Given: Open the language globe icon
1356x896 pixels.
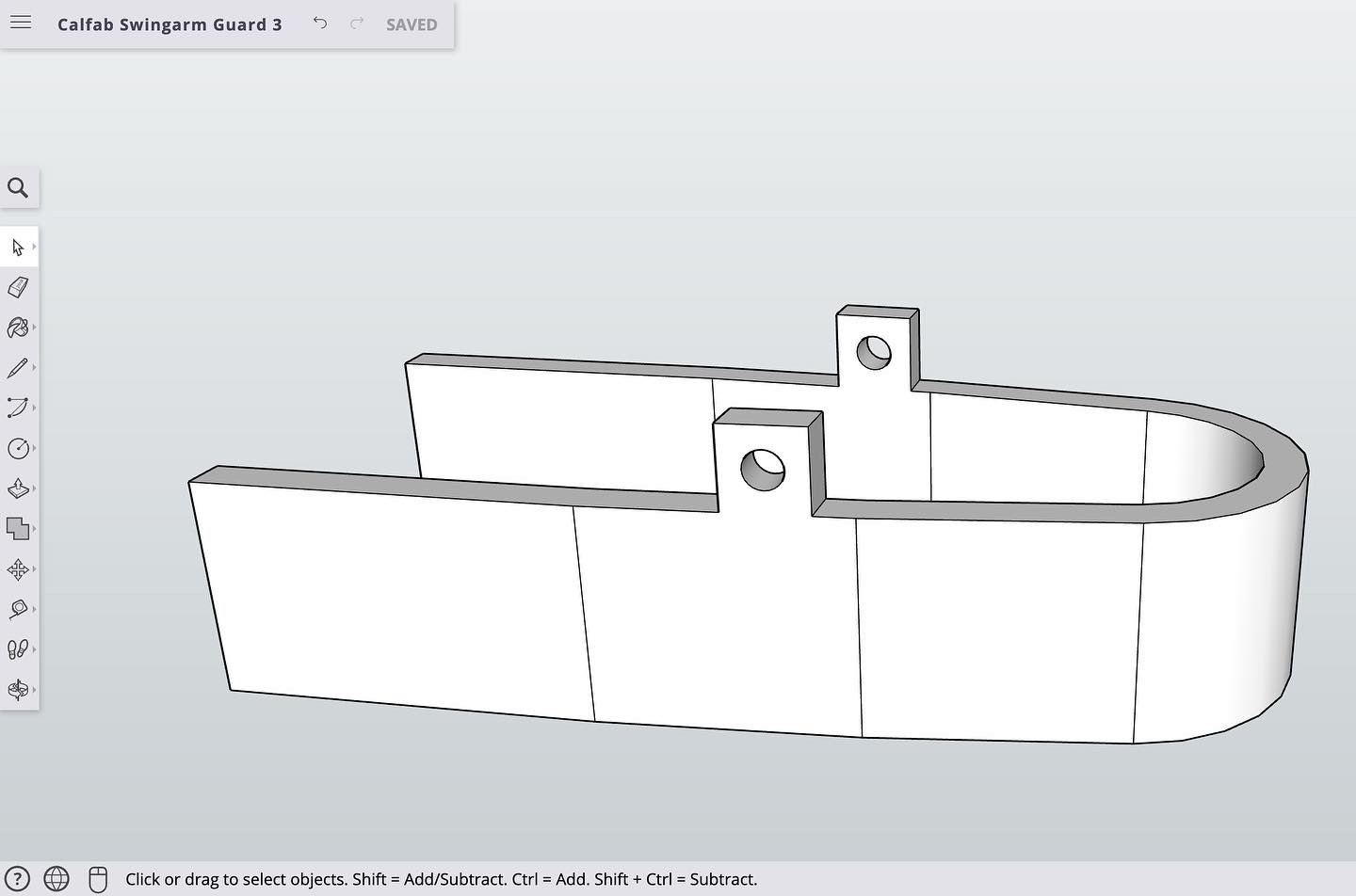Looking at the screenshot, I should pos(56,879).
